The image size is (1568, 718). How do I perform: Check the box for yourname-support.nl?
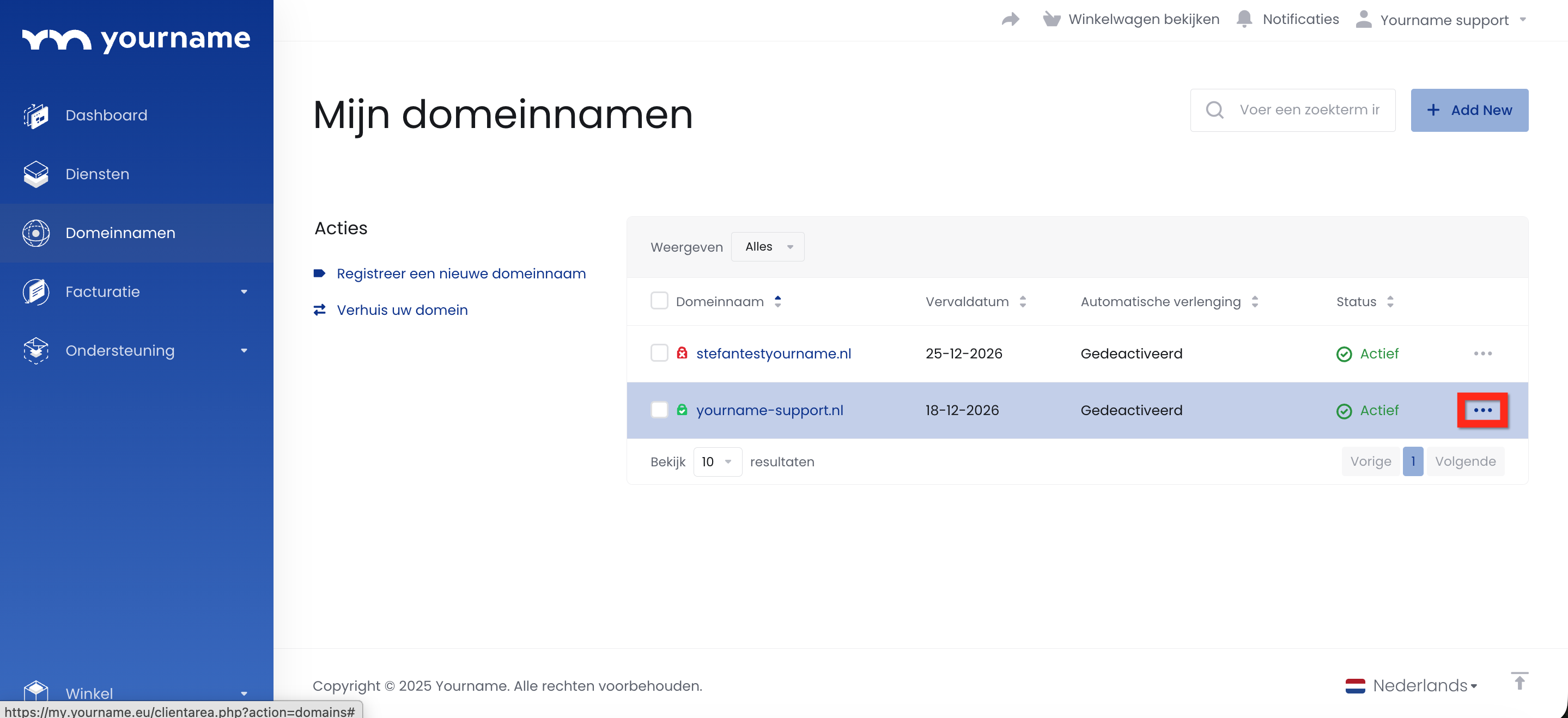pos(659,410)
